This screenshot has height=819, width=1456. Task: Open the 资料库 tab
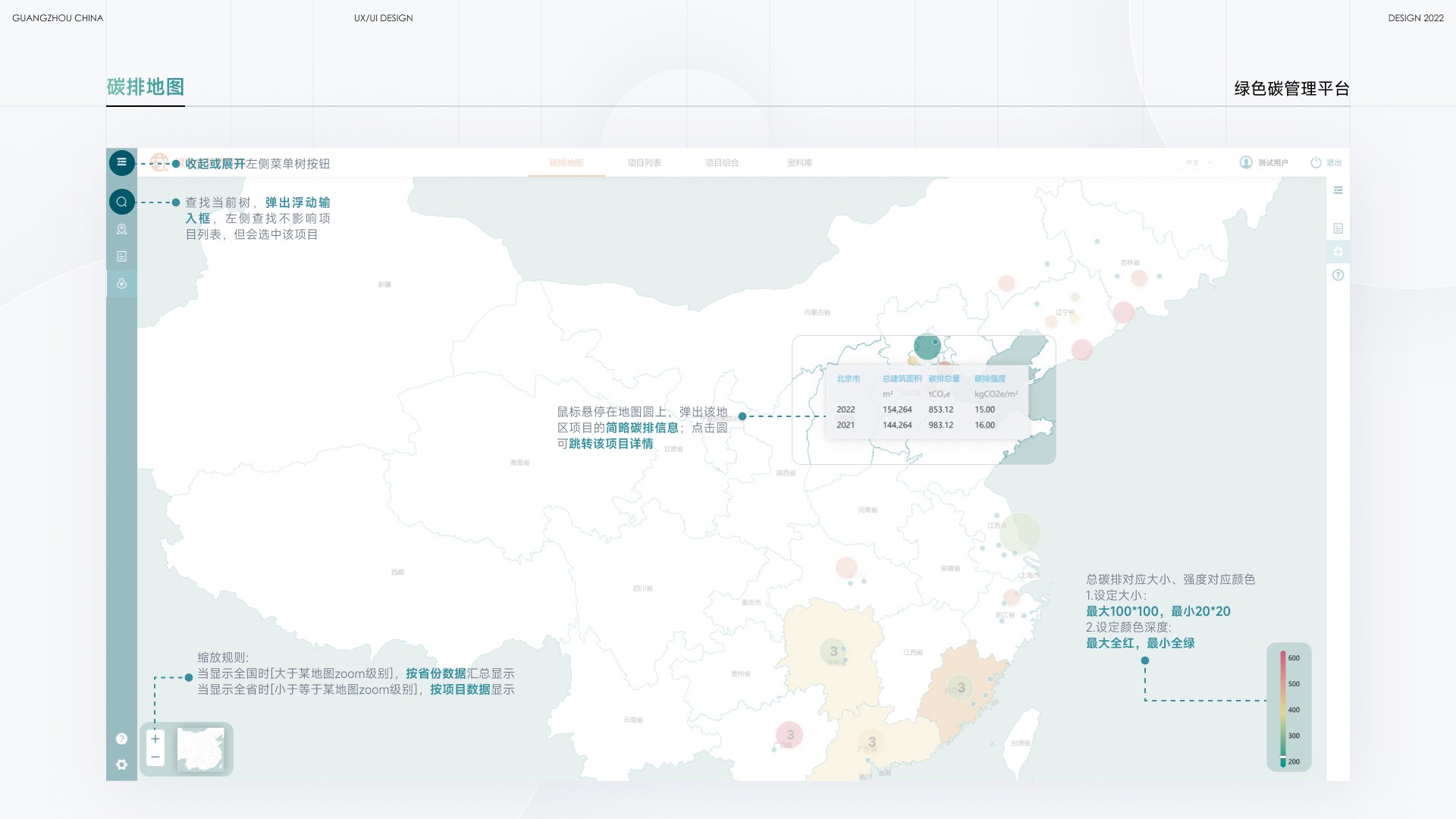[799, 162]
